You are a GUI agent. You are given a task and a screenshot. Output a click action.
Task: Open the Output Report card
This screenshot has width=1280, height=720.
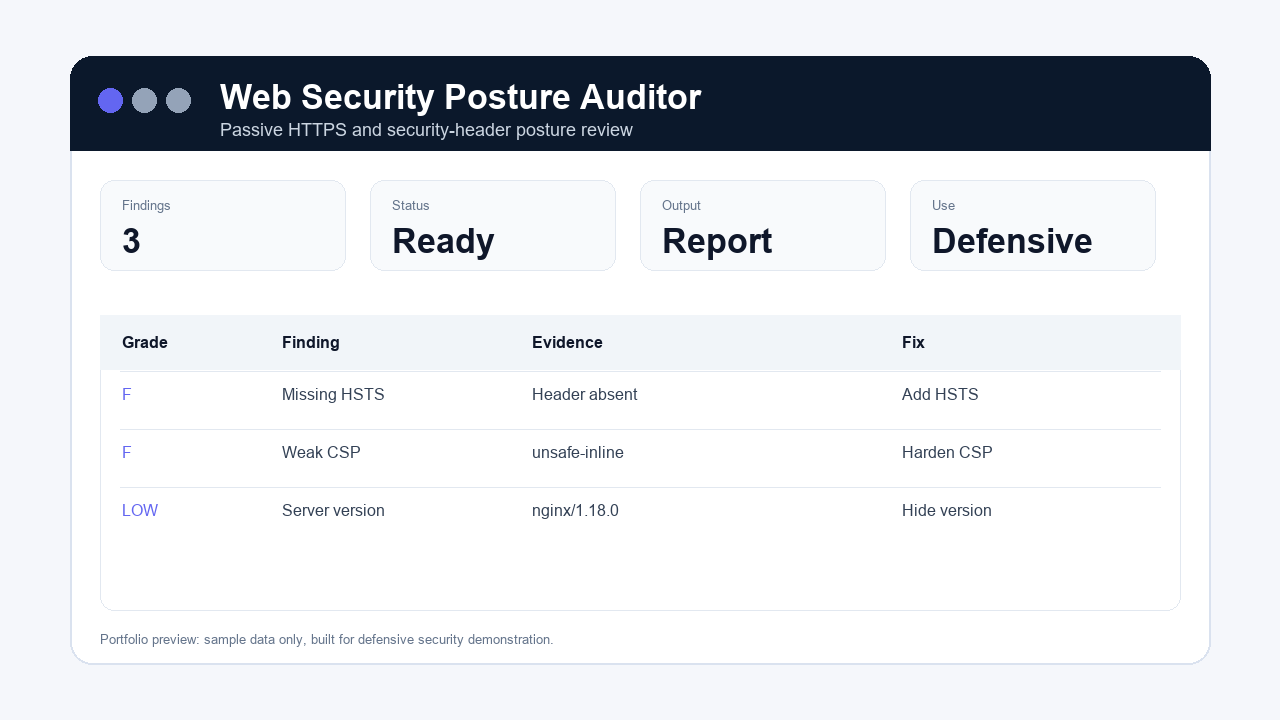763,225
